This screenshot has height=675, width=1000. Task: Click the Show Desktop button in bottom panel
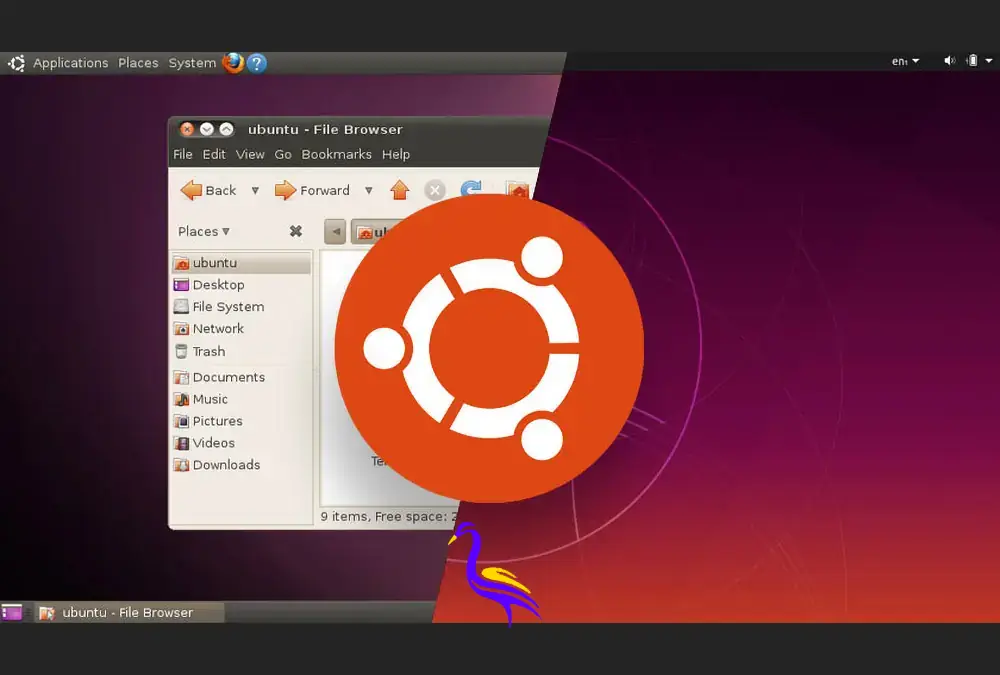tap(11, 612)
